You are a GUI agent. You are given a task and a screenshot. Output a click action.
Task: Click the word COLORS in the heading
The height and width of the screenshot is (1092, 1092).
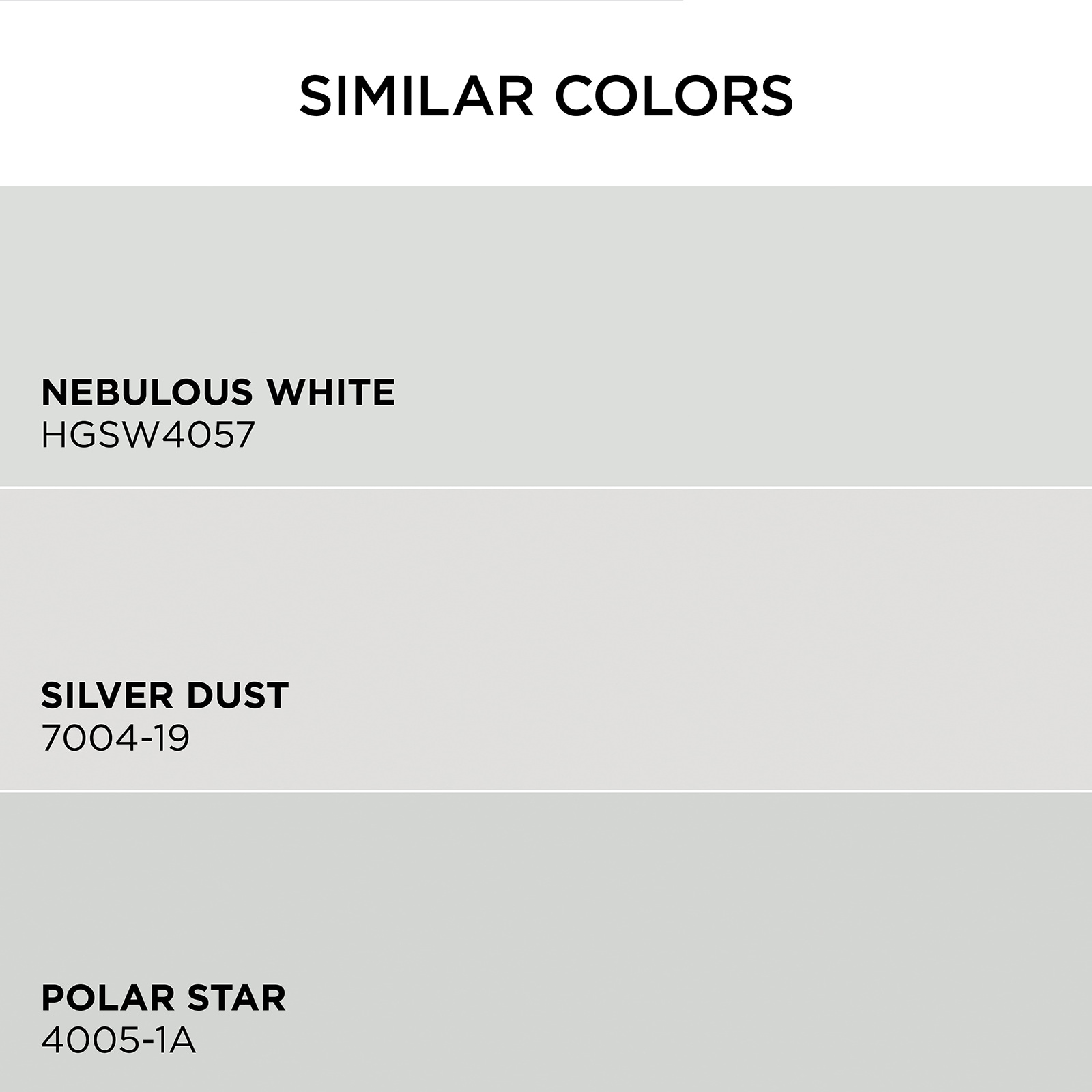676,96
